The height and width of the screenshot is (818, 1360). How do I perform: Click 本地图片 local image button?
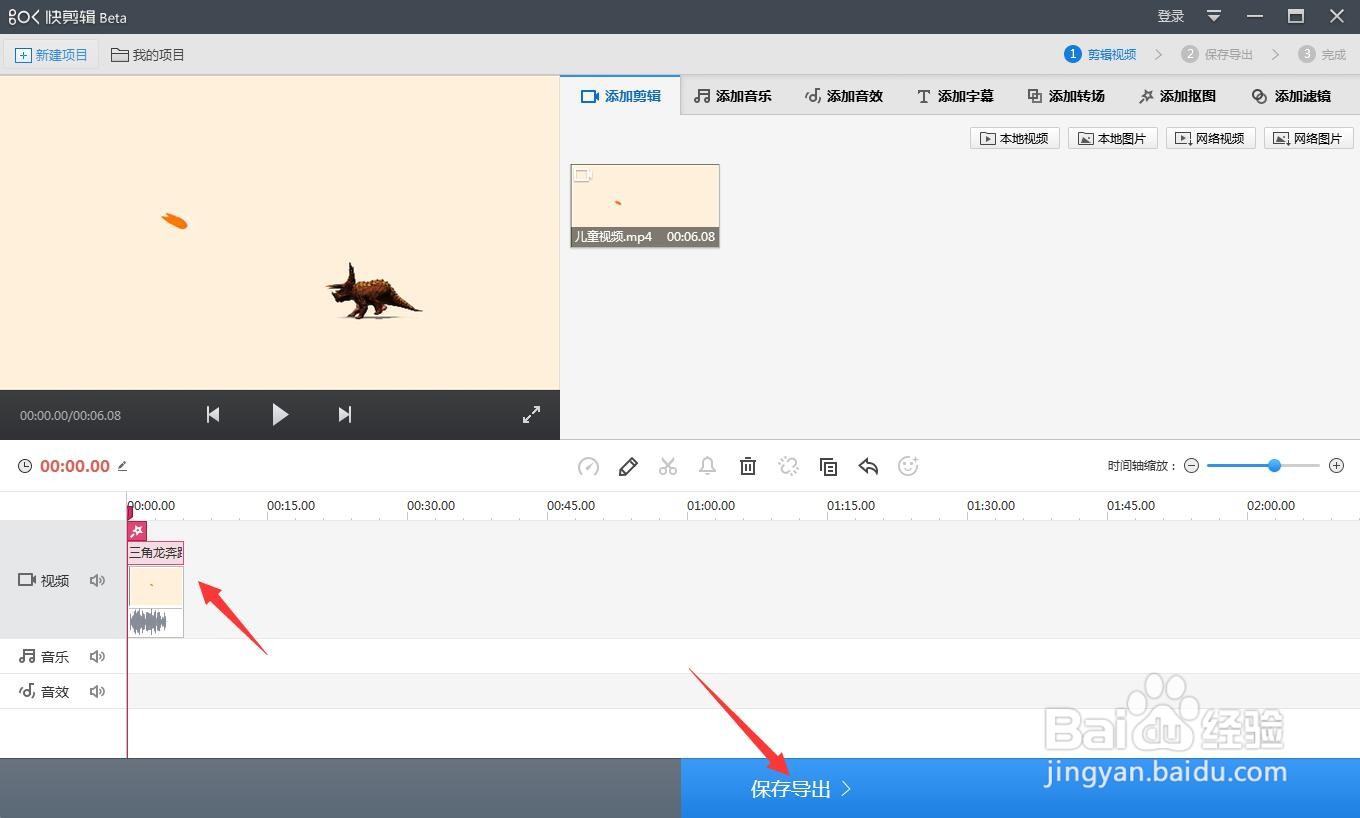coord(1113,138)
